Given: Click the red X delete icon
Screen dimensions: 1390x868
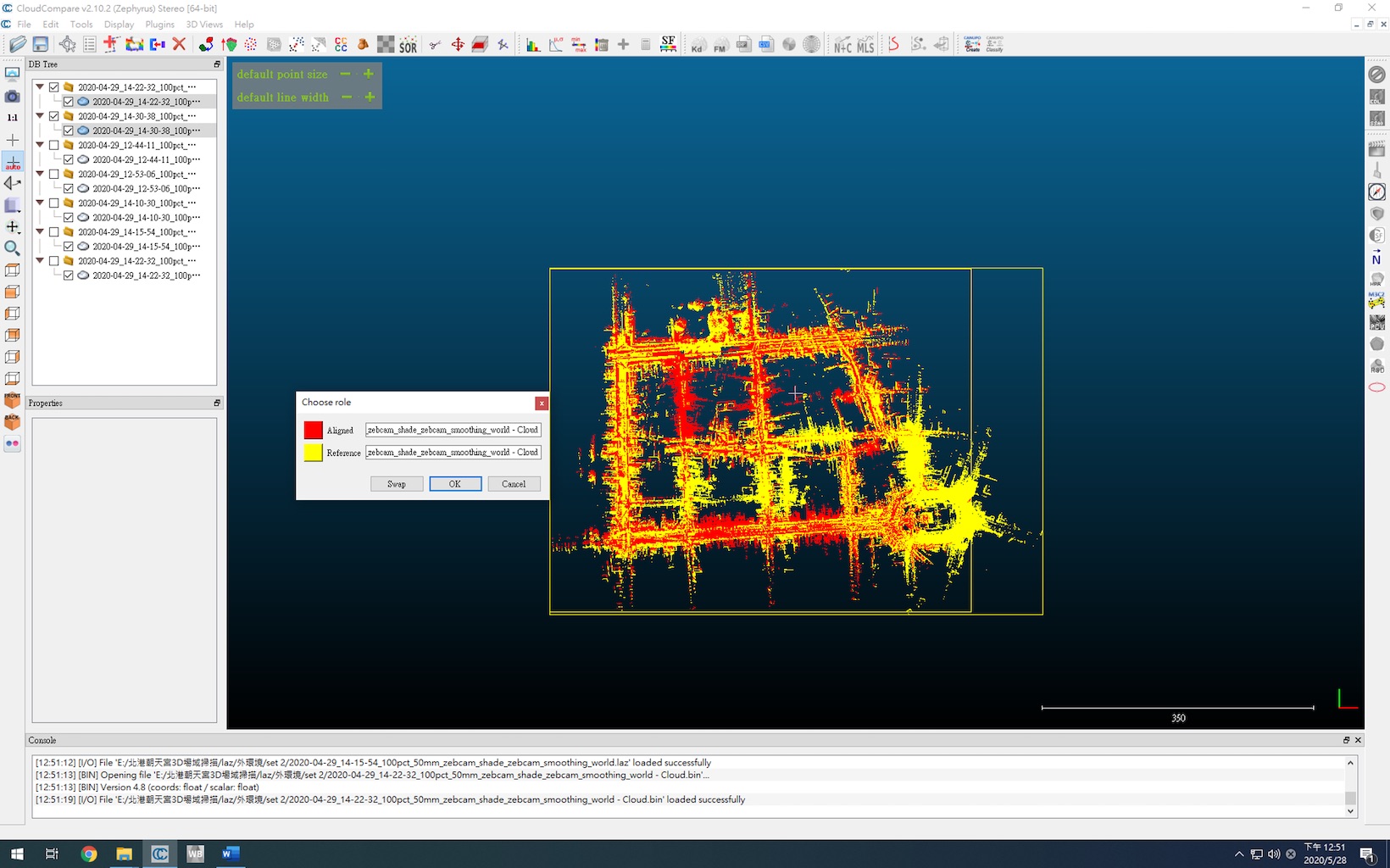Looking at the screenshot, I should coord(179,44).
